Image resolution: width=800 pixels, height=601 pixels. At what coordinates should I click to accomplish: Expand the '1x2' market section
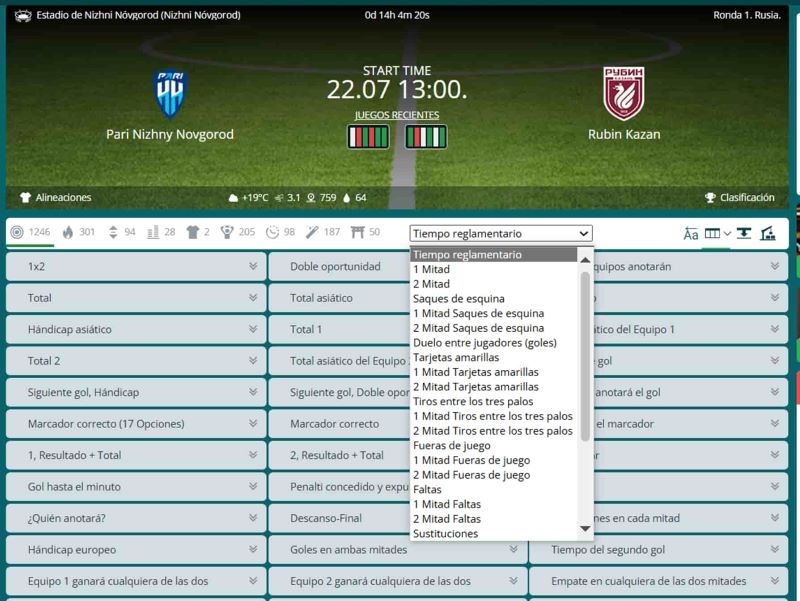tap(135, 267)
